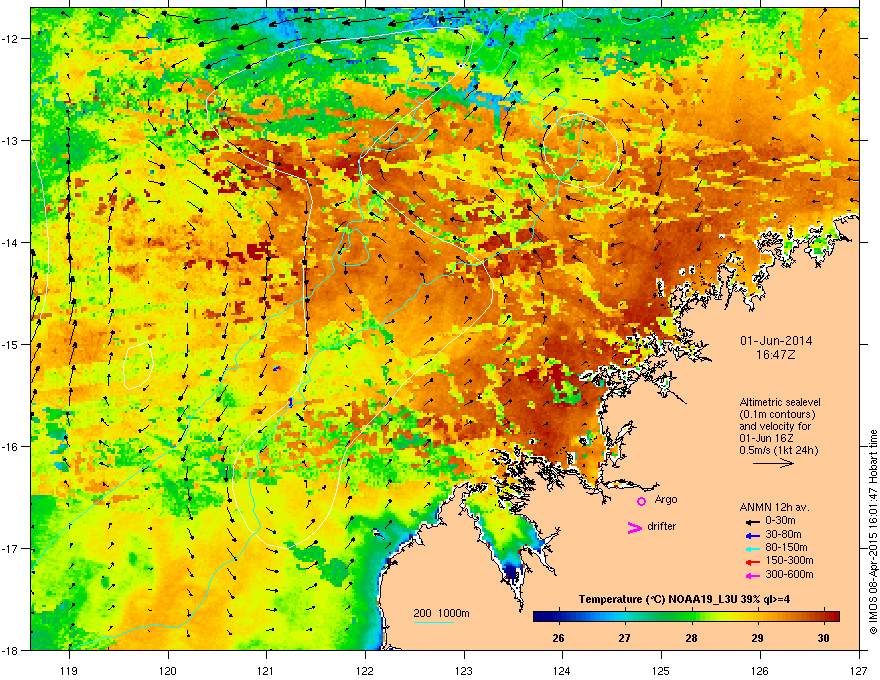Click the longitude label '122'

[x=365, y=670]
